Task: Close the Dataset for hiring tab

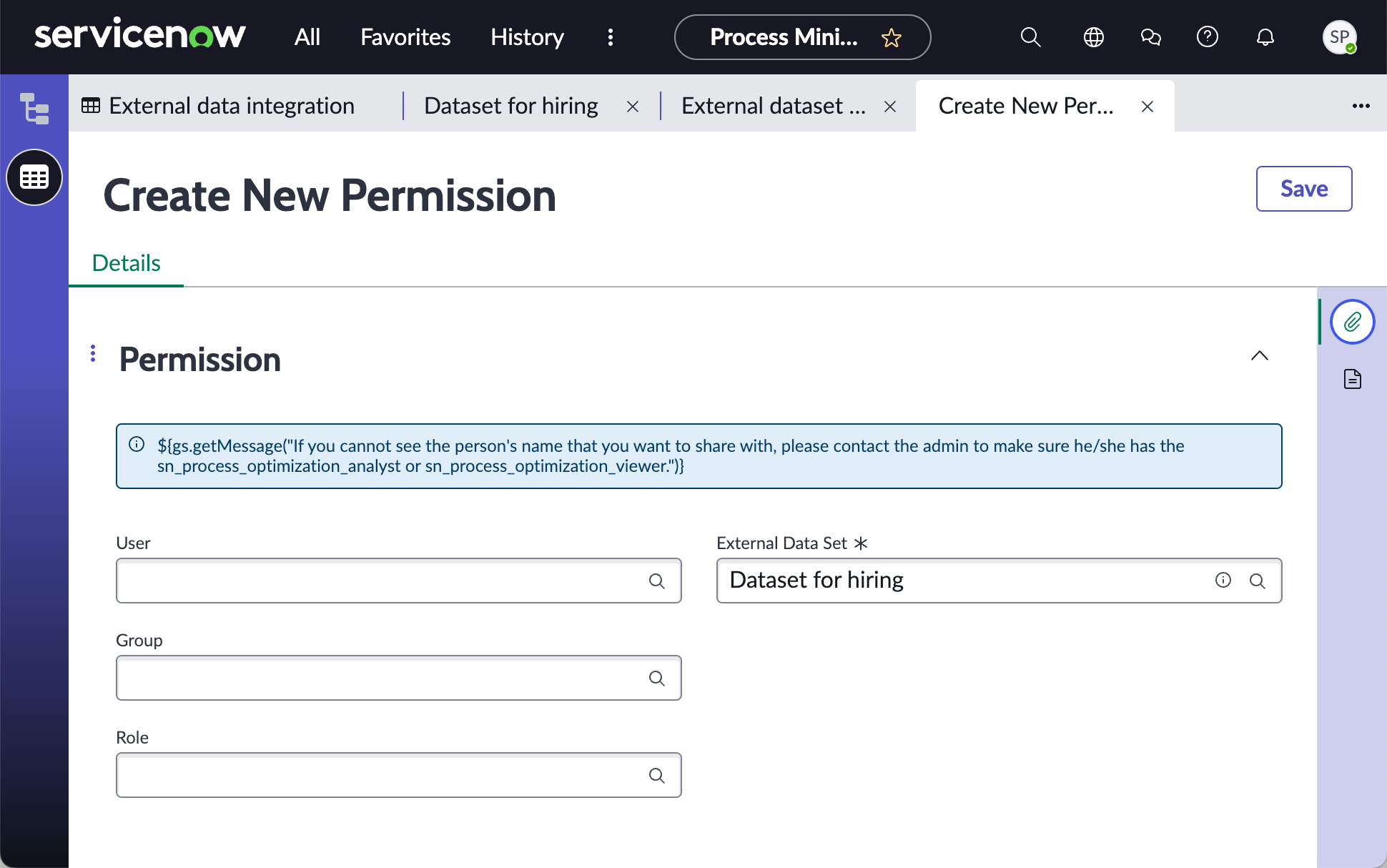Action: pos(633,107)
